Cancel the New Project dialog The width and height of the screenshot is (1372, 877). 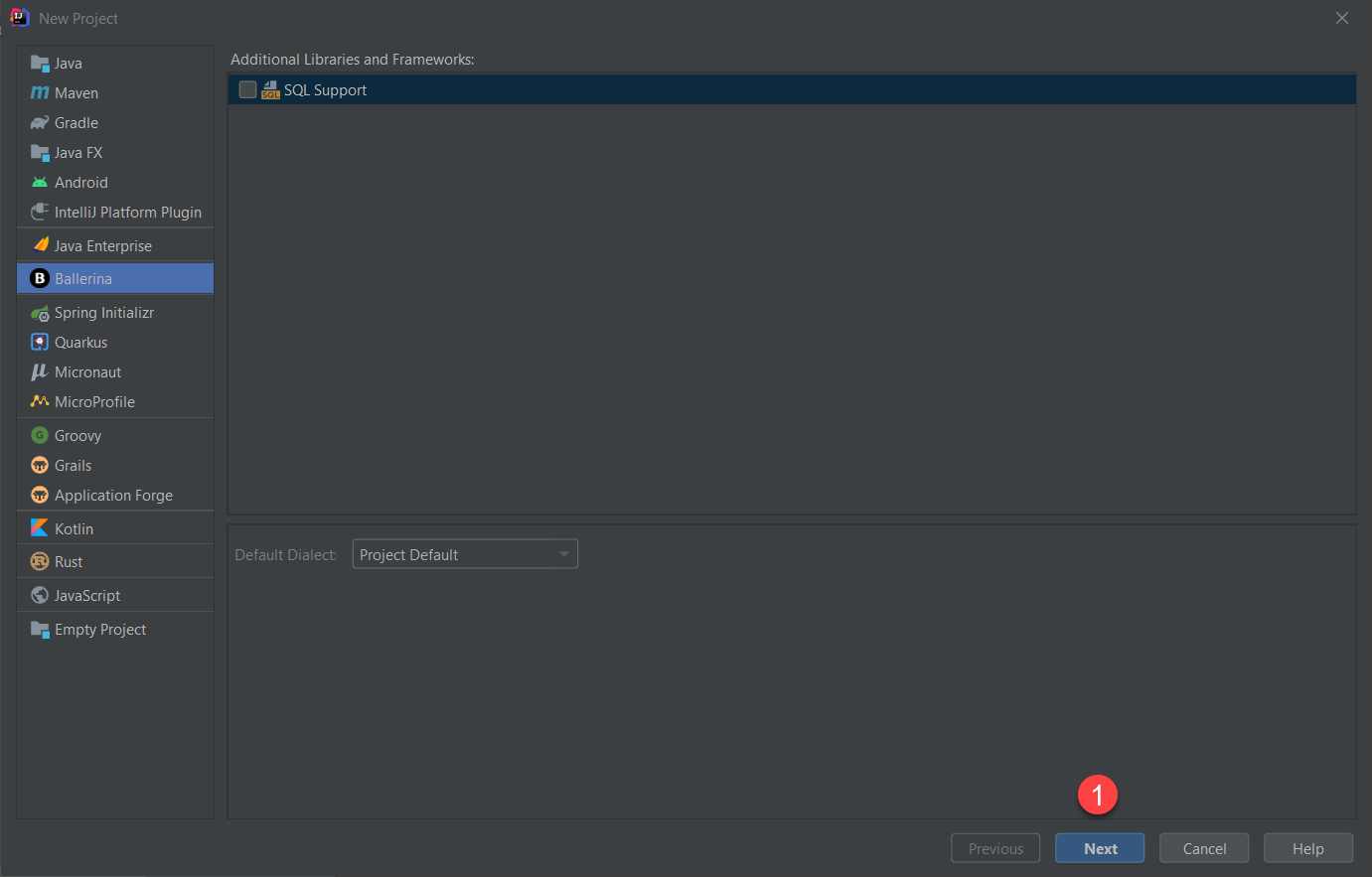coord(1204,848)
